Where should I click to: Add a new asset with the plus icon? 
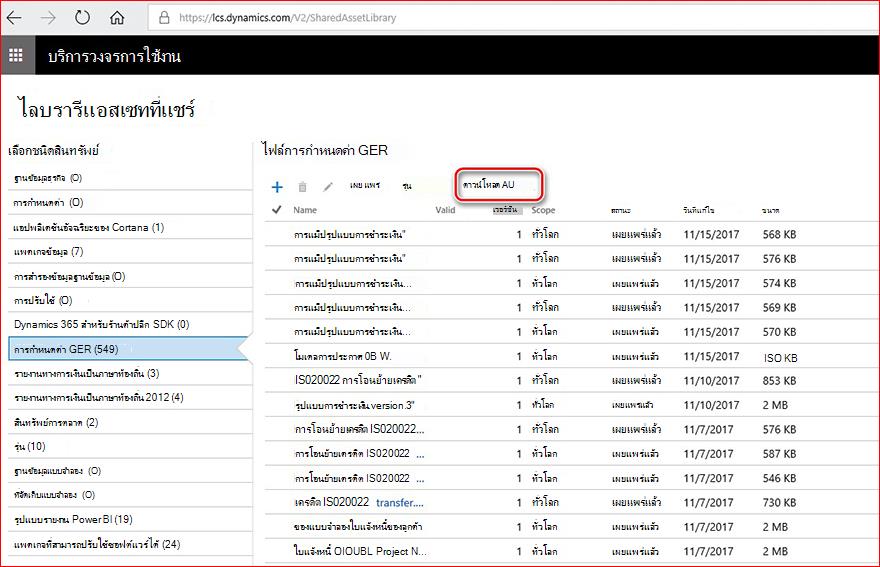[277, 187]
